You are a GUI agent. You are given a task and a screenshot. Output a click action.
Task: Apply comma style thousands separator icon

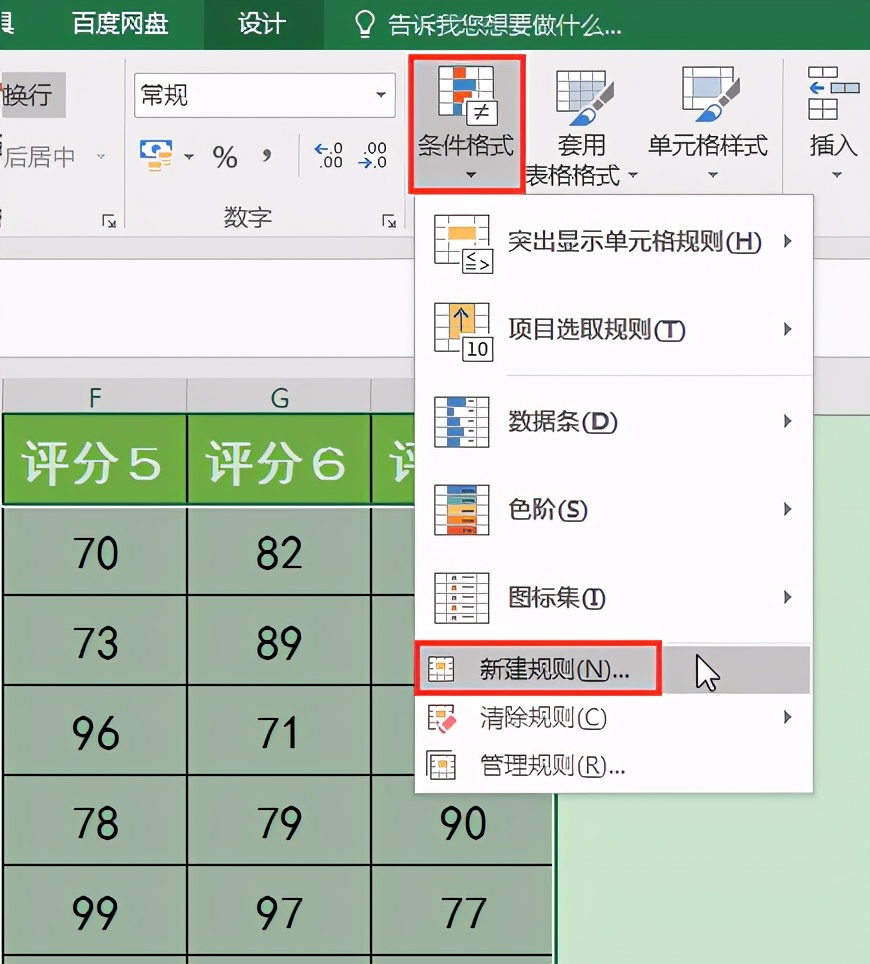click(x=267, y=155)
